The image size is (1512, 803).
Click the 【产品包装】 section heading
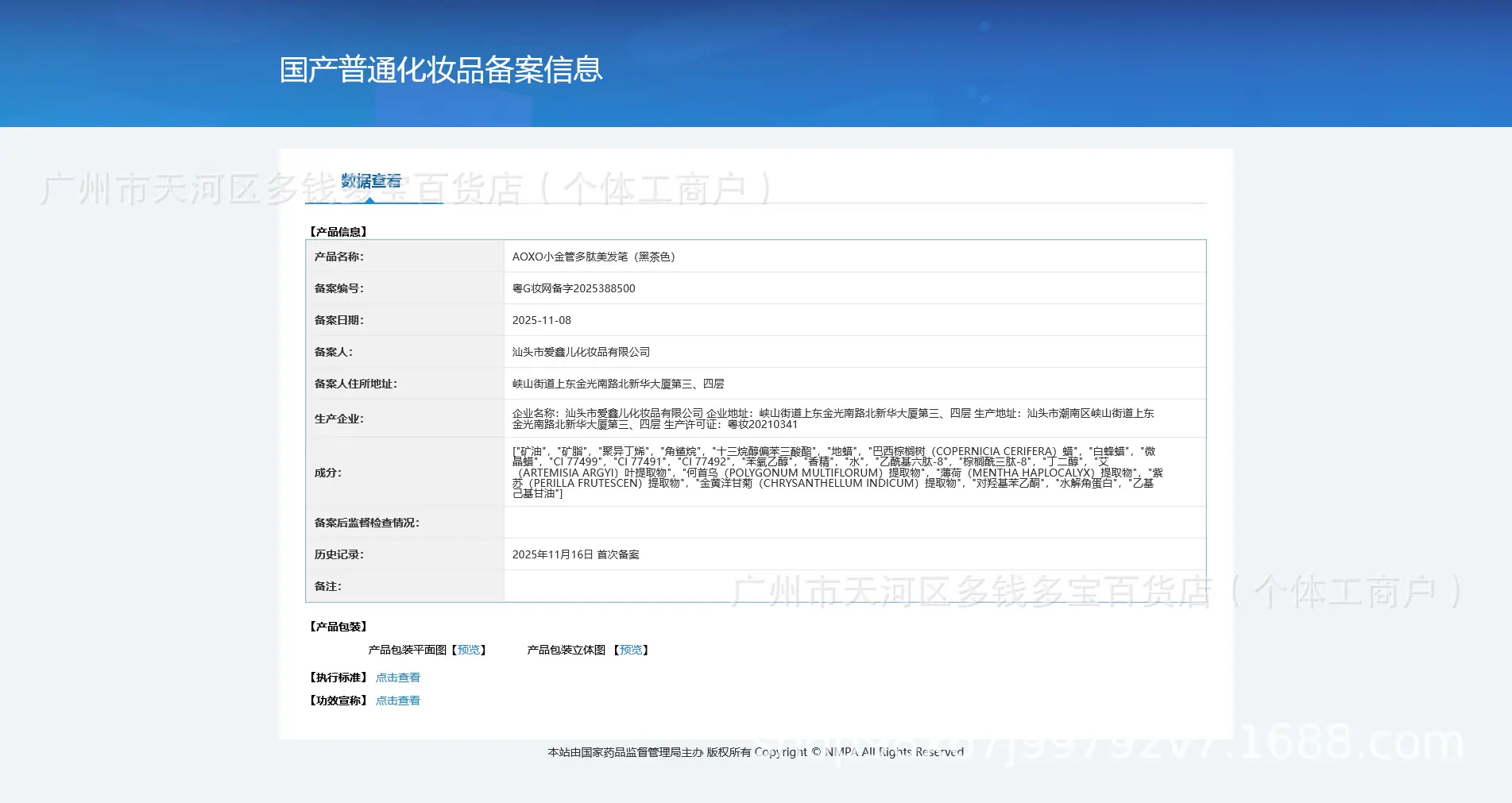(338, 627)
